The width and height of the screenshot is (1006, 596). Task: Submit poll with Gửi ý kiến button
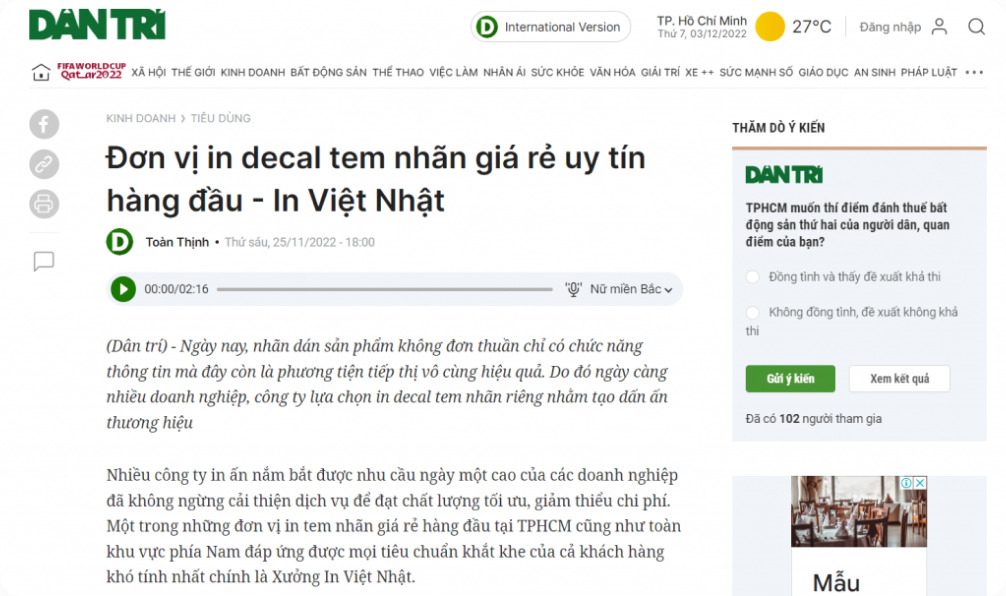pos(790,379)
